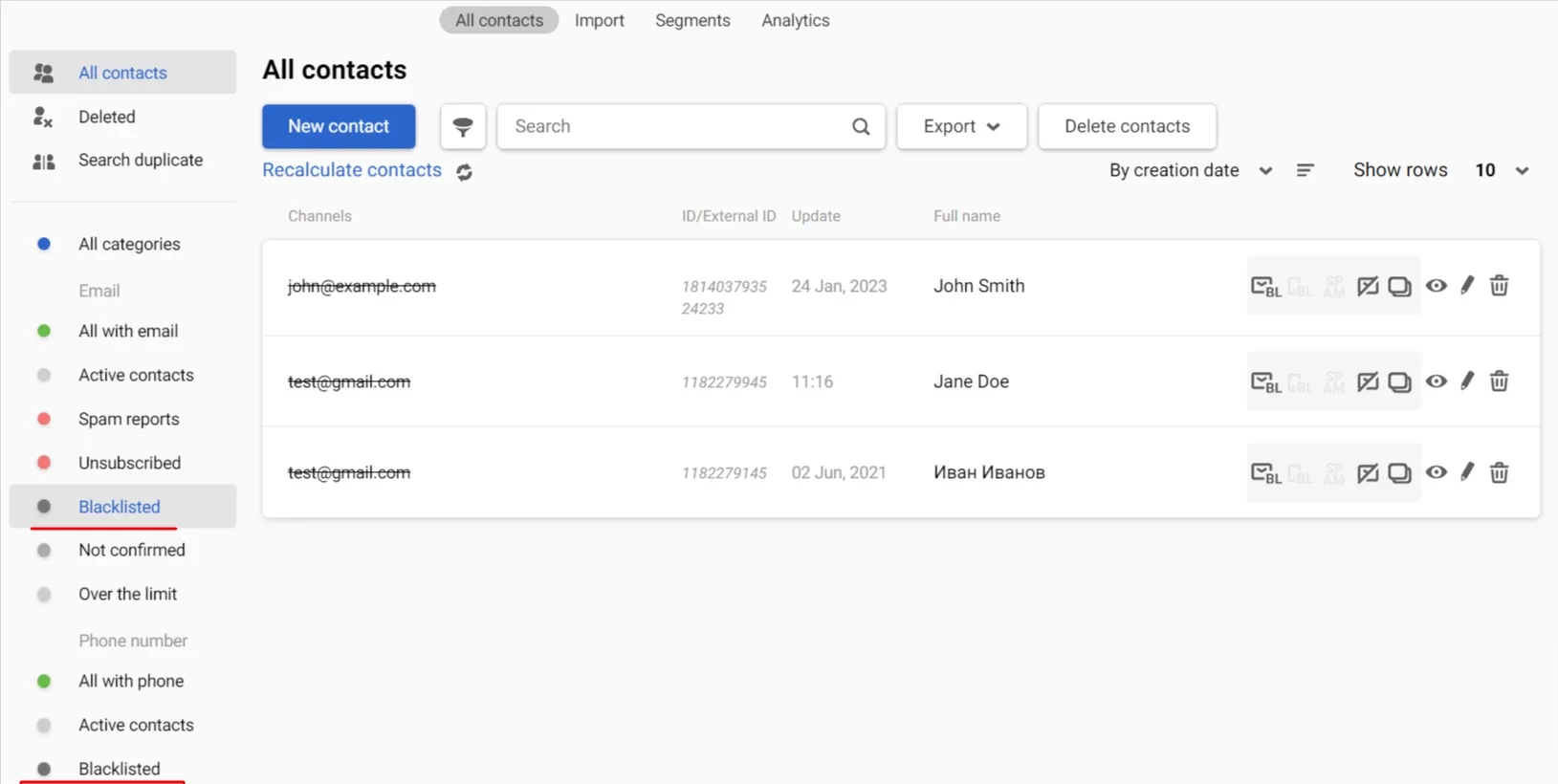
Task: Switch to the All contacts top tab
Action: (x=499, y=20)
